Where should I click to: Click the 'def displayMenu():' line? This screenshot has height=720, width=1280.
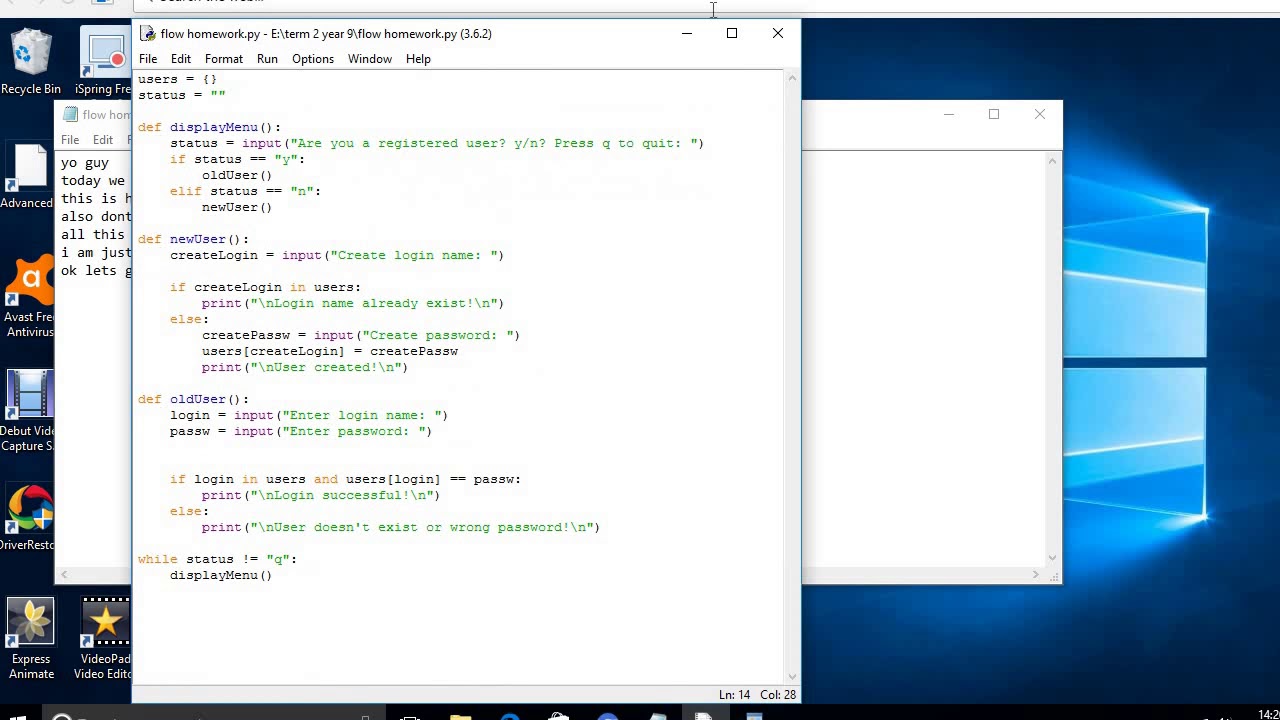coord(210,127)
